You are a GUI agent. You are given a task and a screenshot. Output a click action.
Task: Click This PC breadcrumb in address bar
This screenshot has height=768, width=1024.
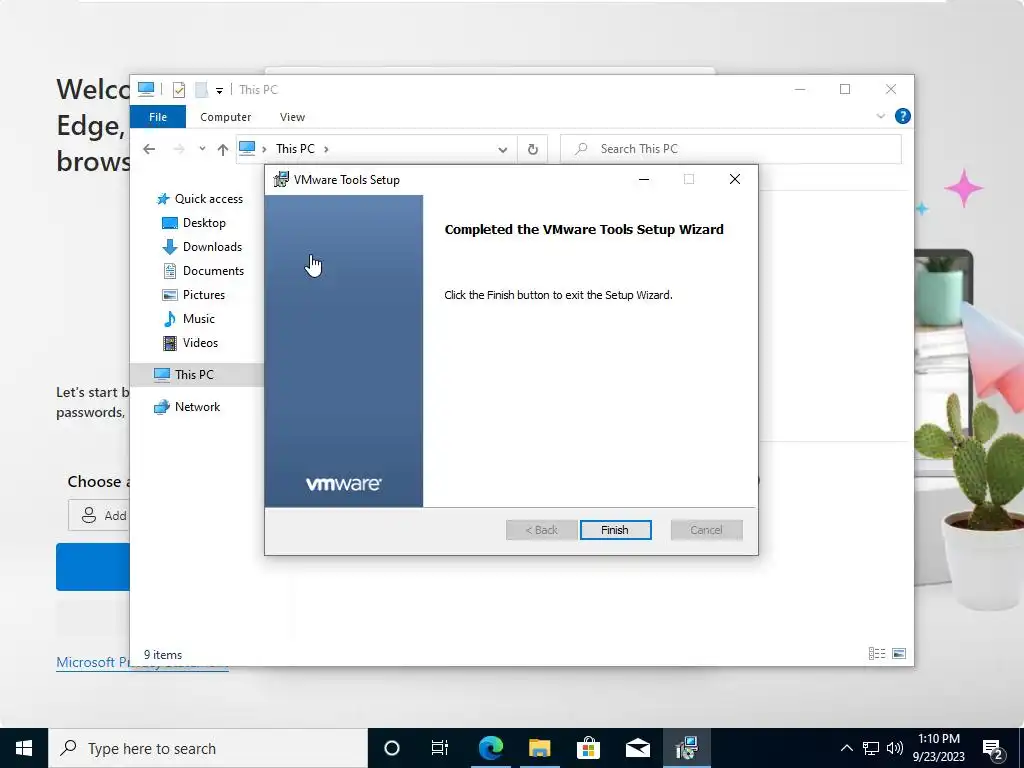click(295, 149)
